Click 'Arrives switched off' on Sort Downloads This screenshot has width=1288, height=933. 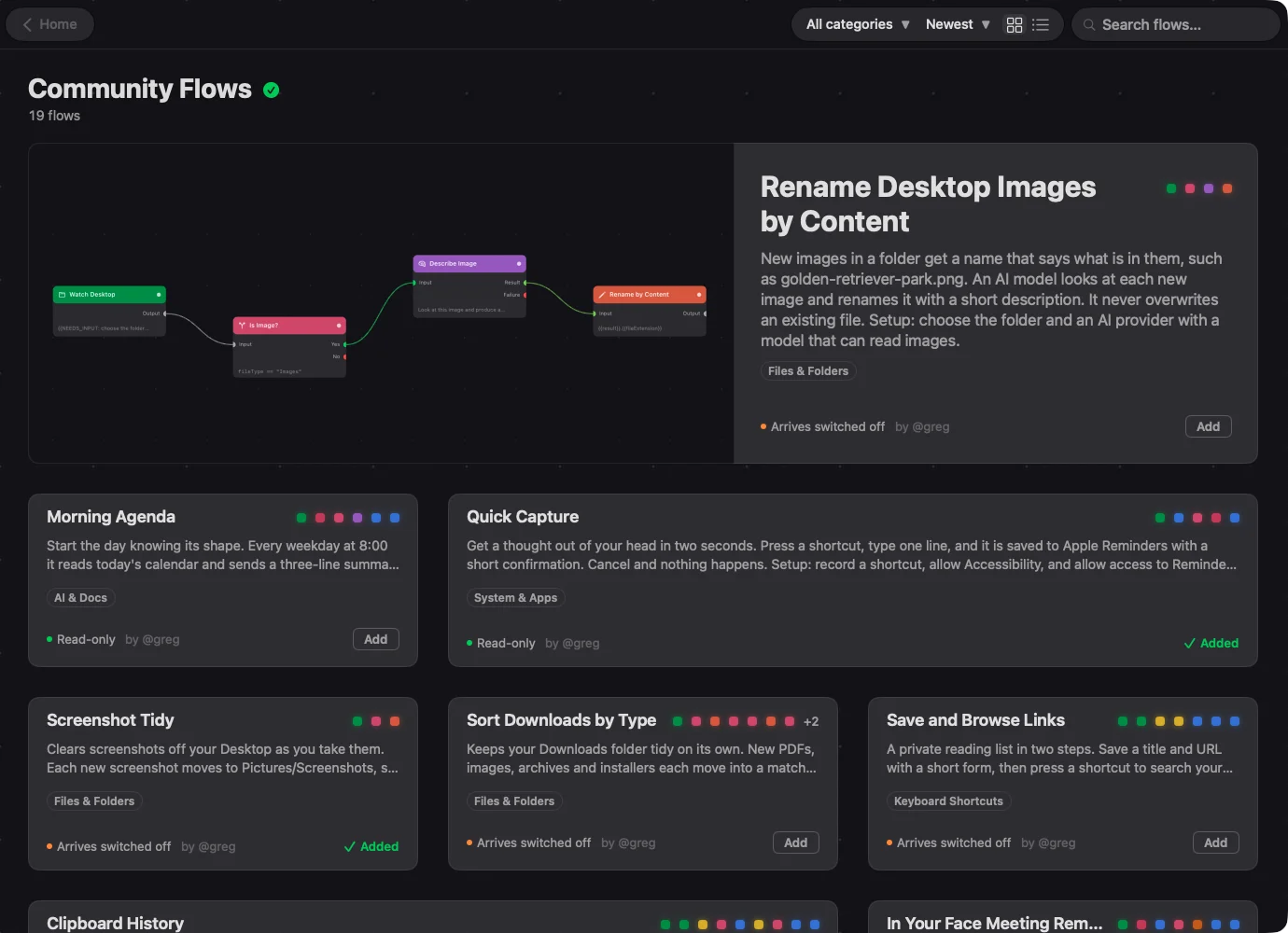pos(534,842)
